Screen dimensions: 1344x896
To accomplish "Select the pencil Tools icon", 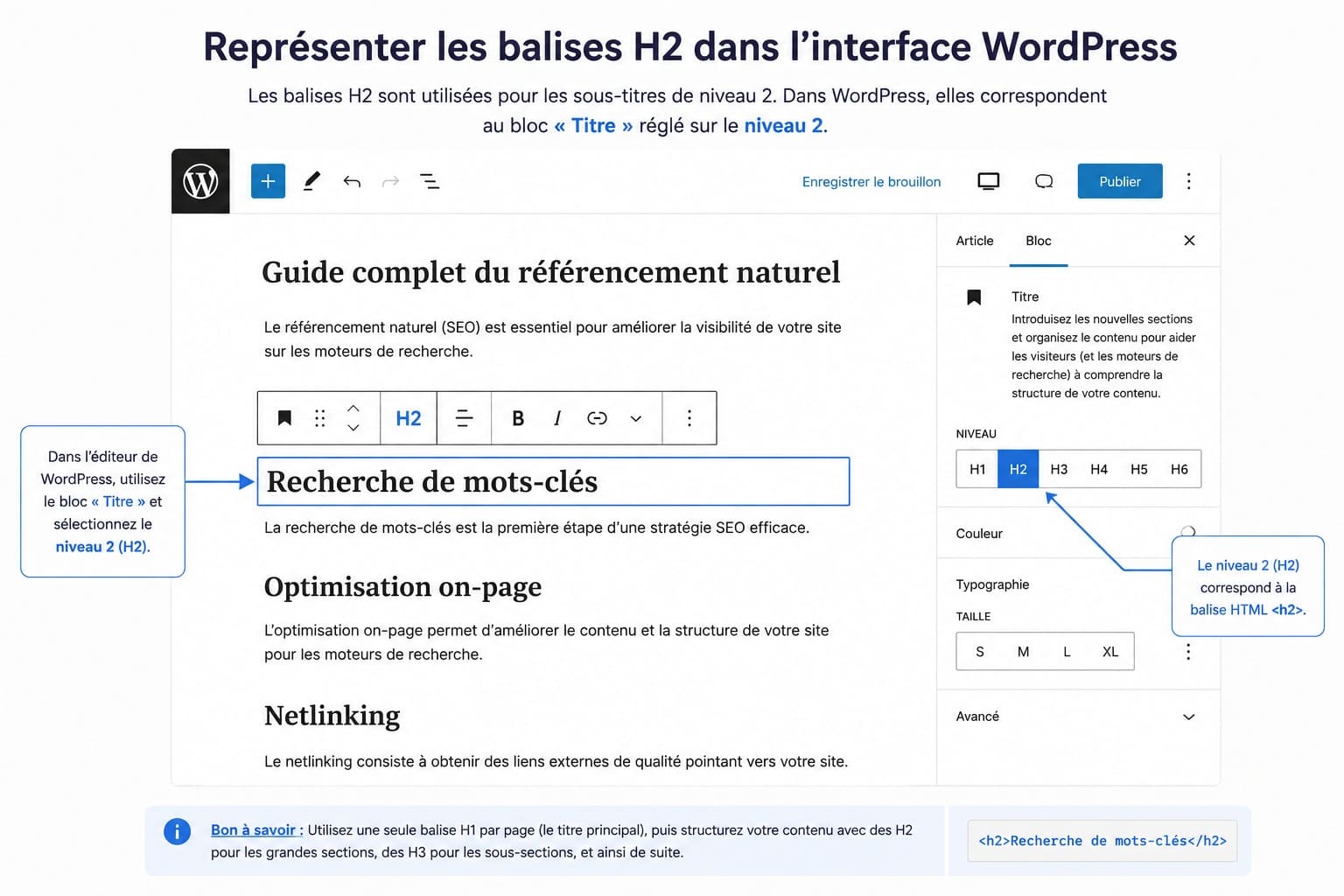I will pos(311,181).
